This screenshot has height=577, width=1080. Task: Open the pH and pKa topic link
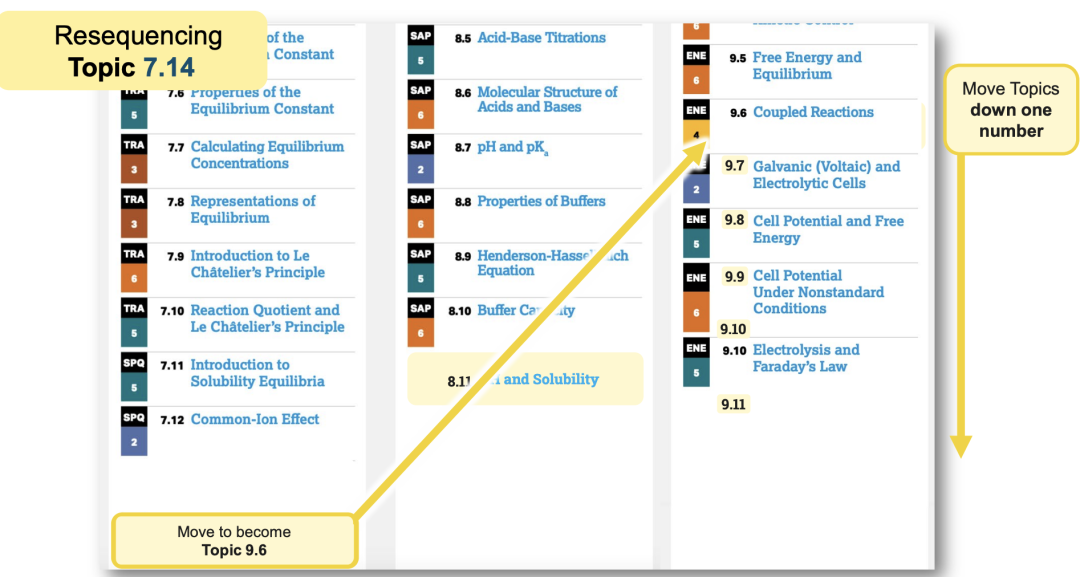(x=512, y=147)
